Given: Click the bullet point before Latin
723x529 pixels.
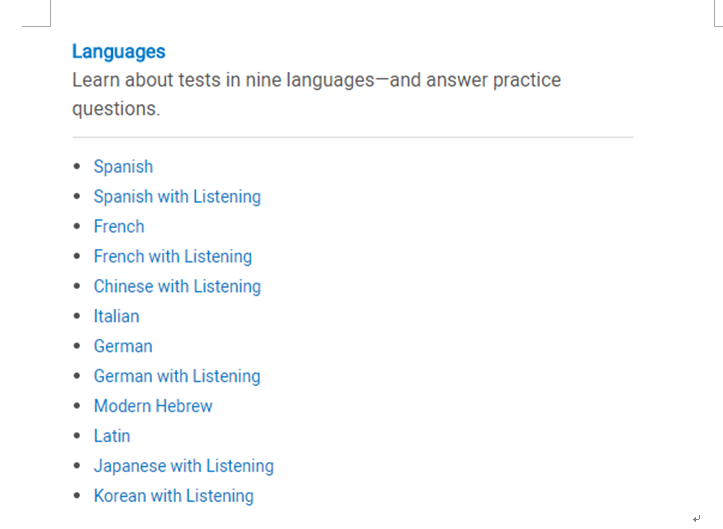Looking at the screenshot, I should (77, 435).
